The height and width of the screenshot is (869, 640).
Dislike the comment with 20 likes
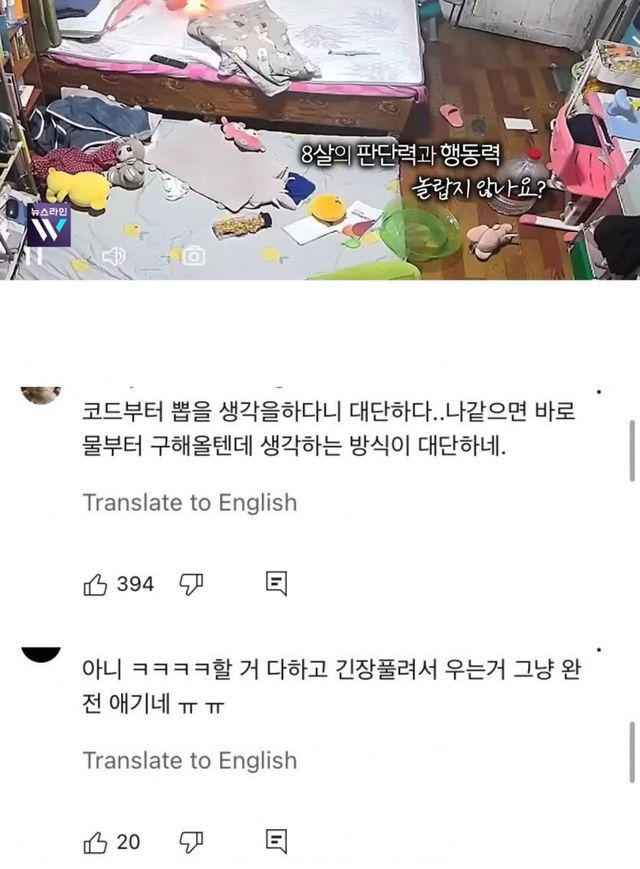191,842
